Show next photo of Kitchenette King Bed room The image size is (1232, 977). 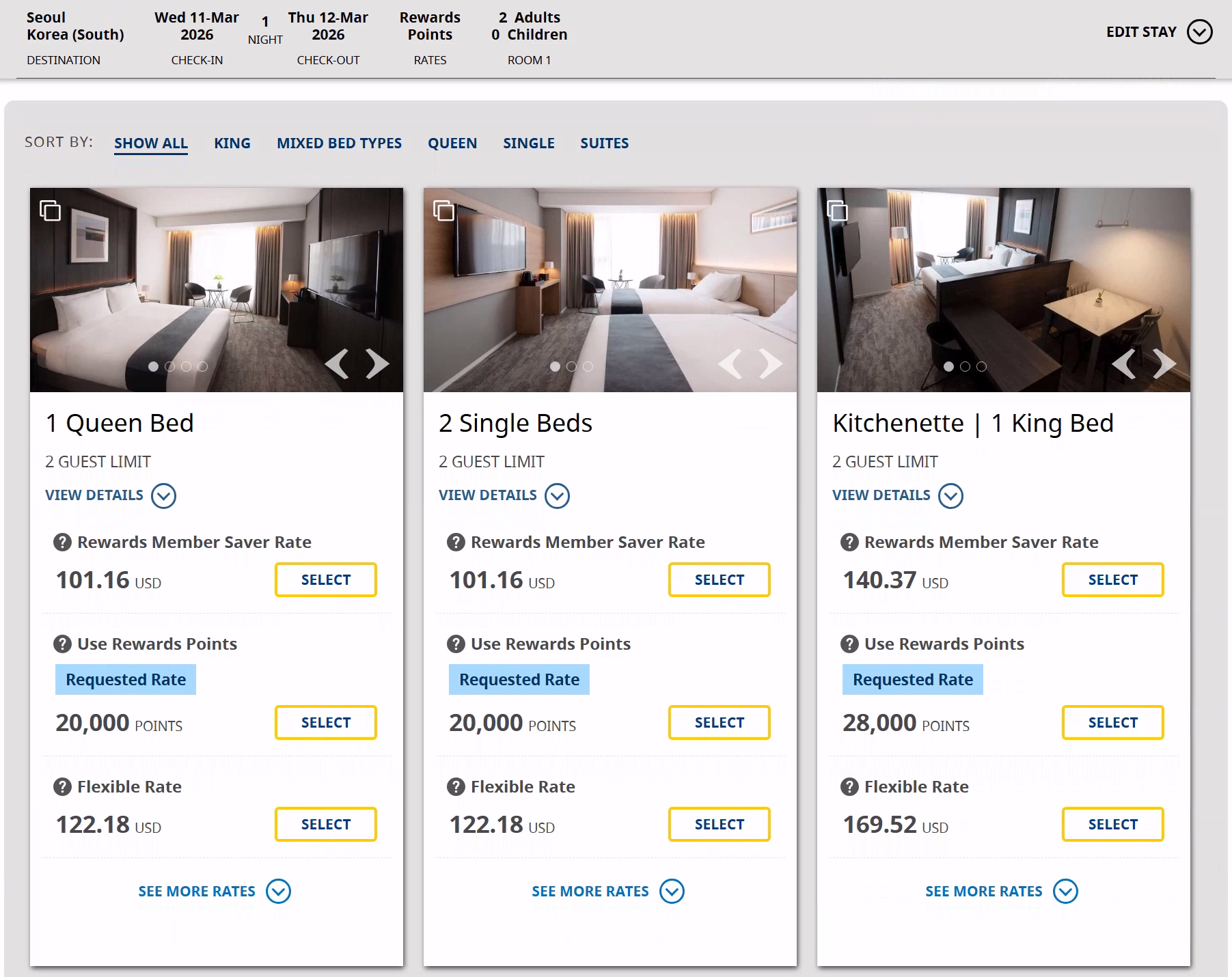pyautogui.click(x=1164, y=363)
